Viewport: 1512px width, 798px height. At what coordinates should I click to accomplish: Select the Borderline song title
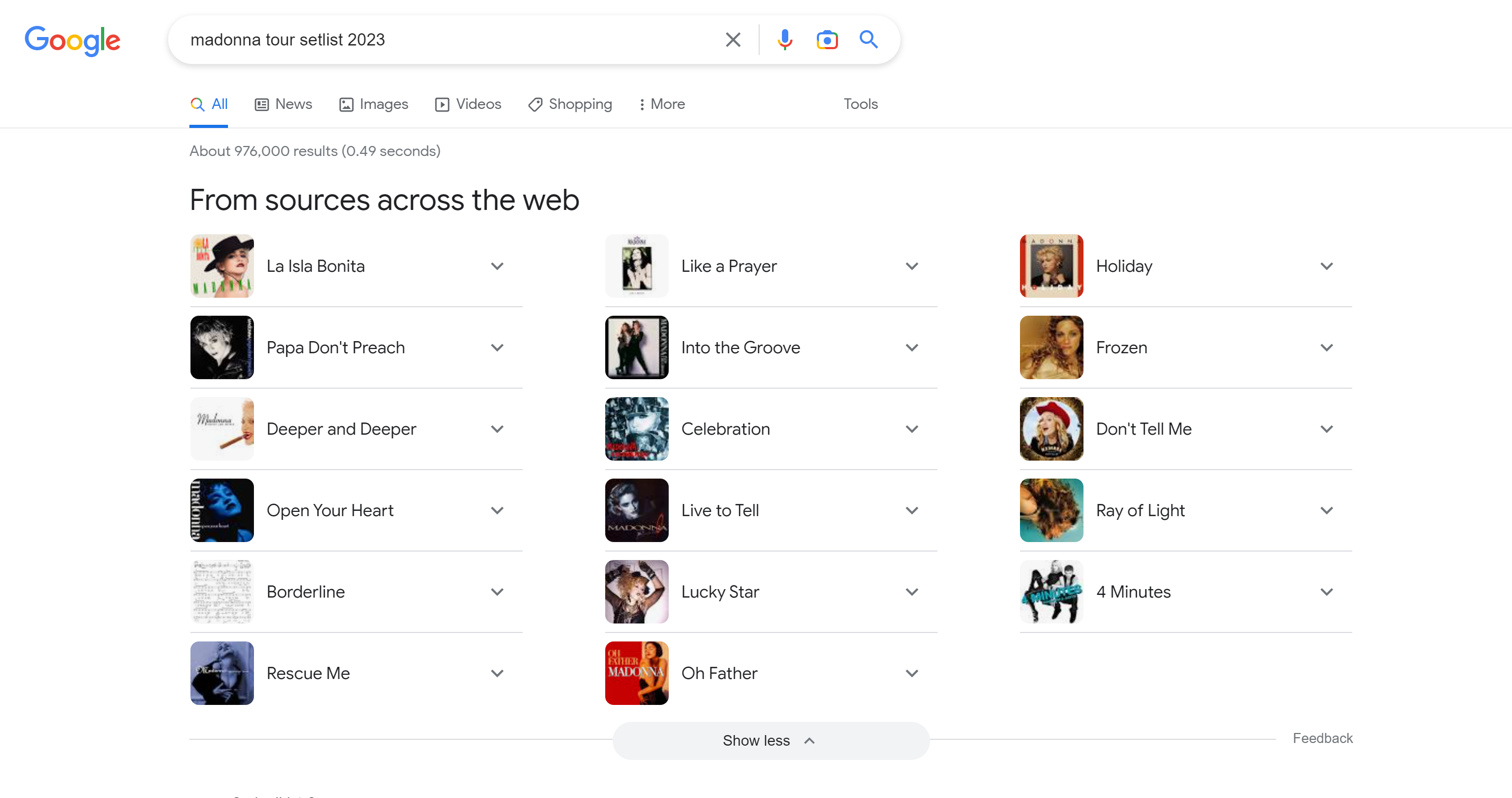click(306, 593)
